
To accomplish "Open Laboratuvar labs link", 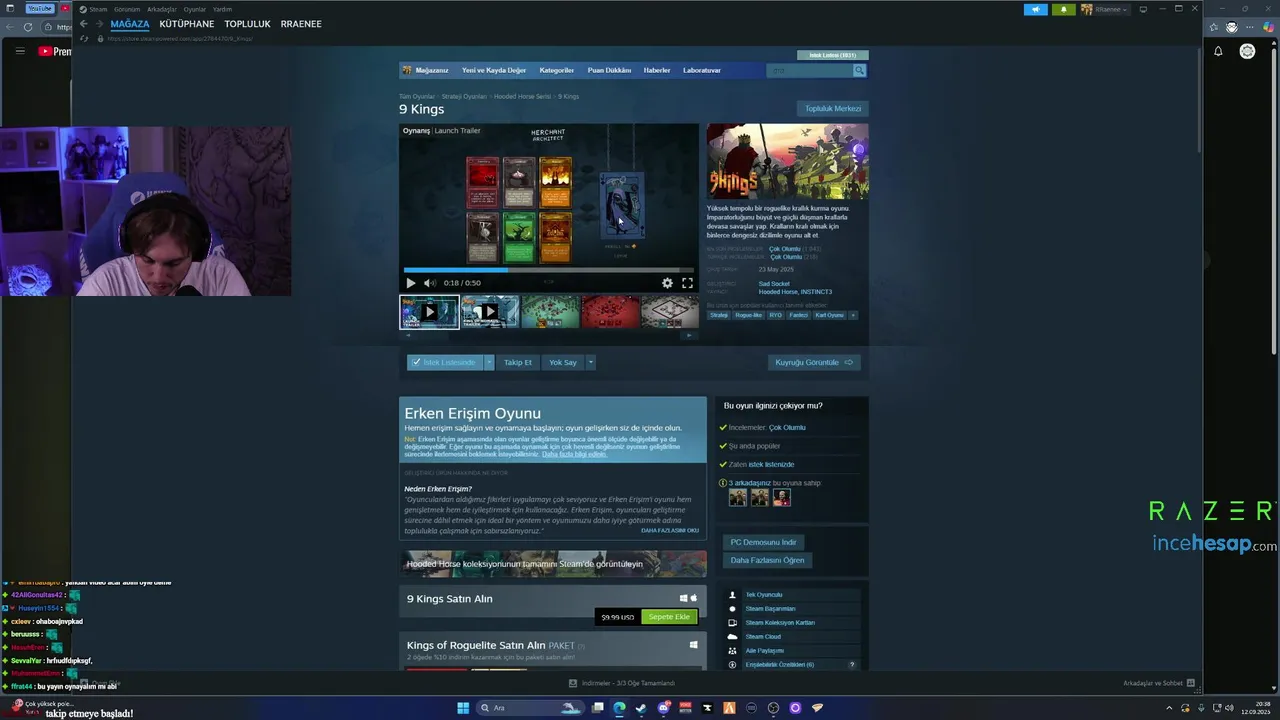I will [702, 70].
